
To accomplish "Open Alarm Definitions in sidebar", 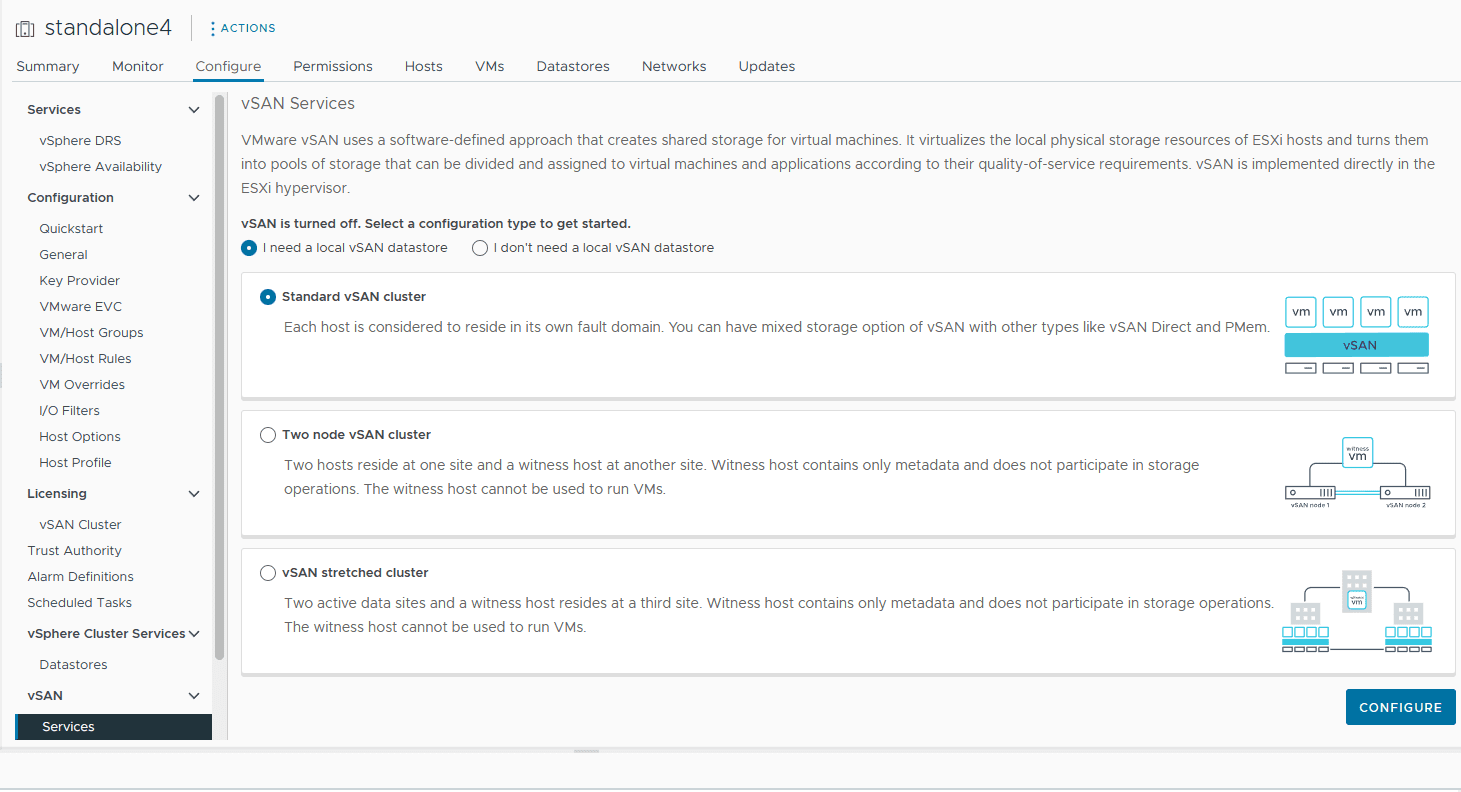I will click(80, 577).
